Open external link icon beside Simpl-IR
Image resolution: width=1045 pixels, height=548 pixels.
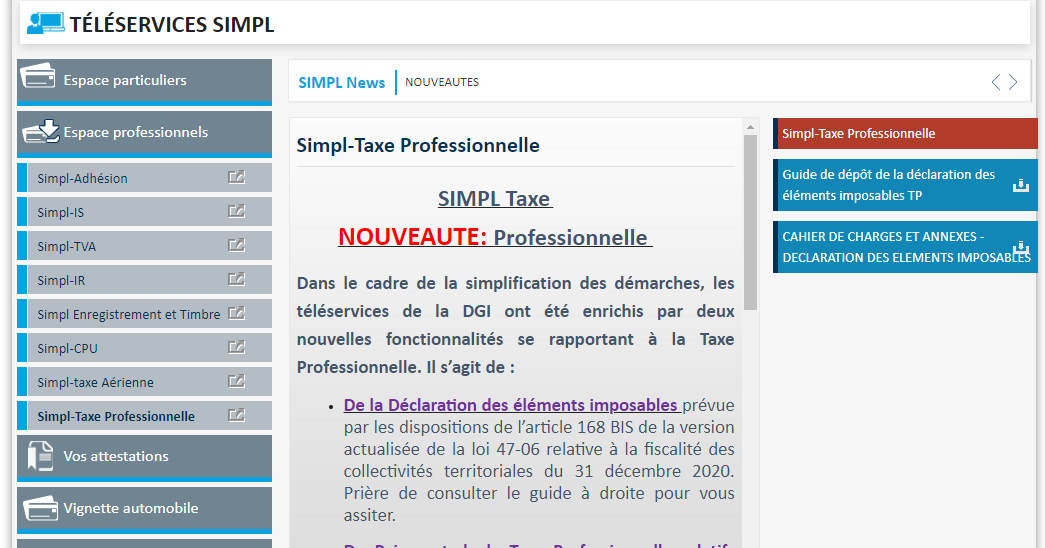[236, 280]
